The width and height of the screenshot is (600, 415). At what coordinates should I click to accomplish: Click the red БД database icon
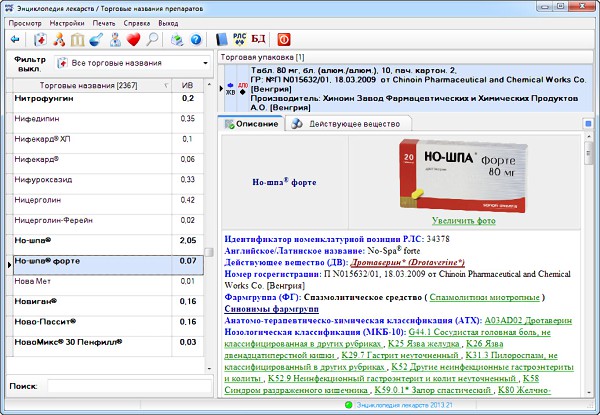coord(258,40)
